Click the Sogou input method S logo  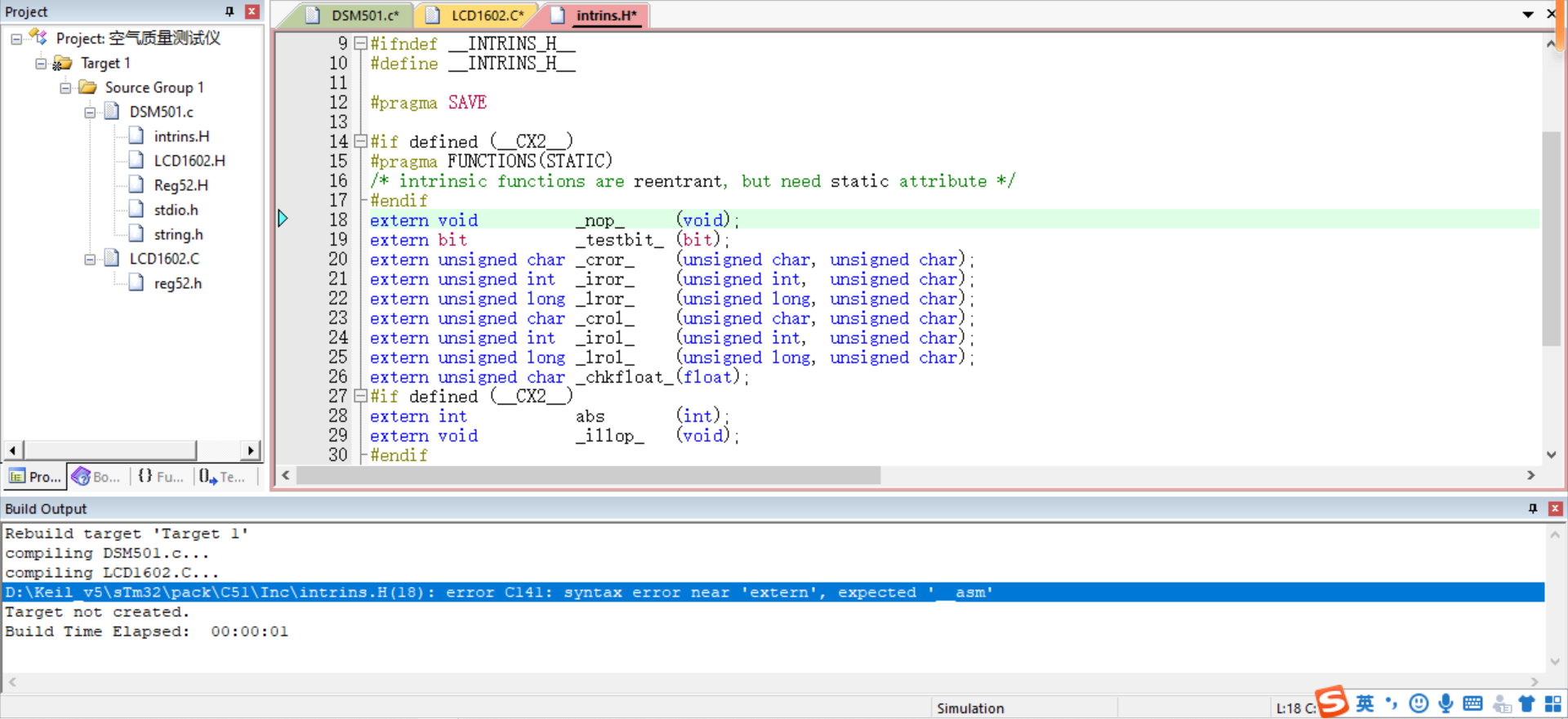[x=1331, y=702]
